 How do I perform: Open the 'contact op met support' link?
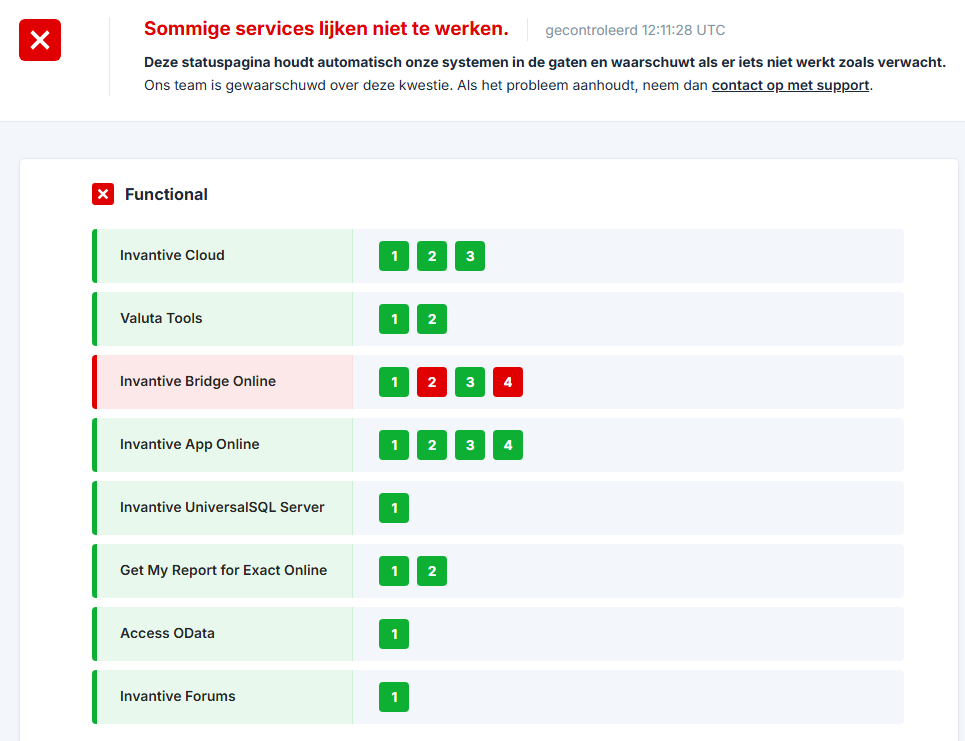coord(790,85)
